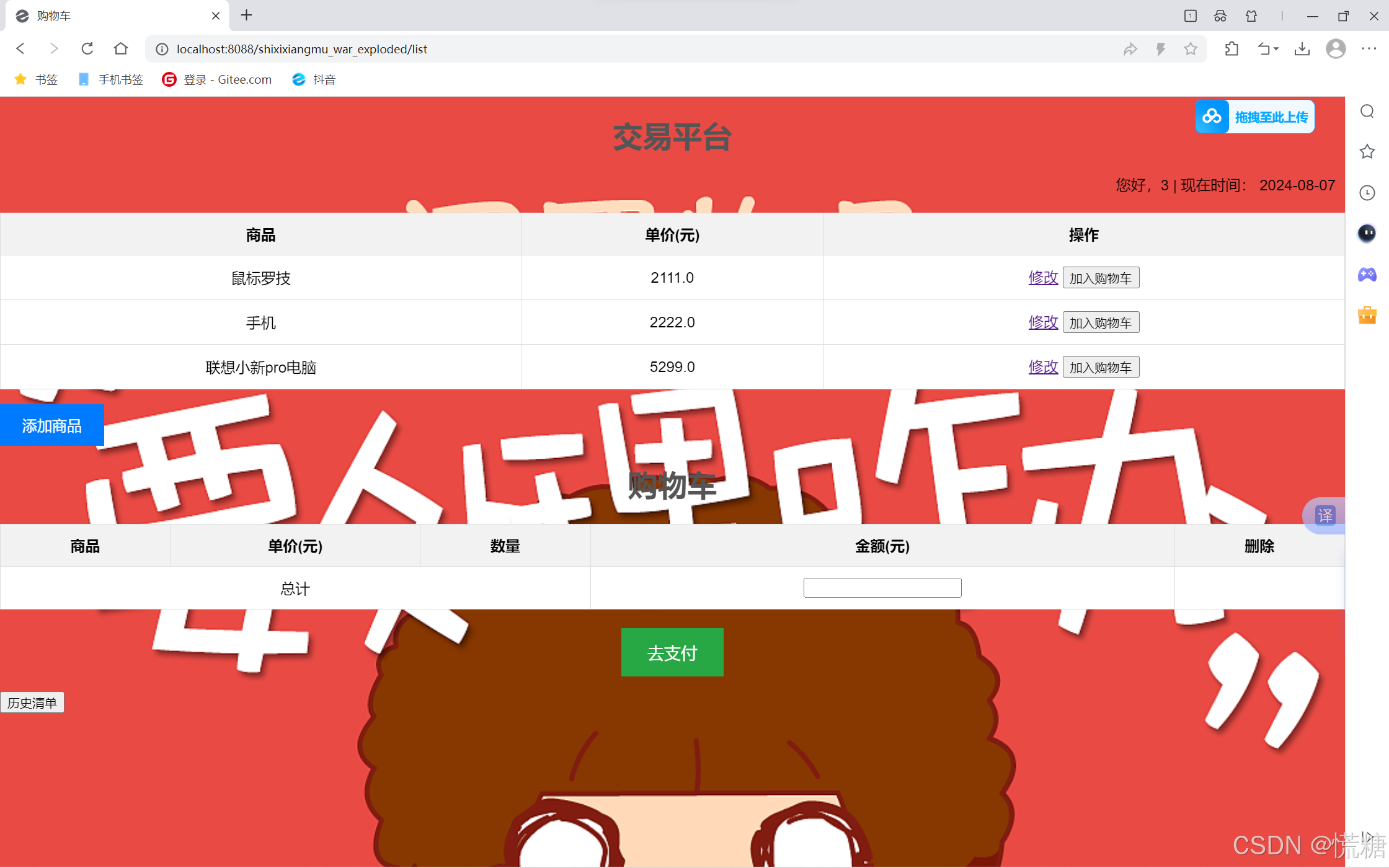
Task: Click the sidebar search icon
Action: pyautogui.click(x=1367, y=112)
